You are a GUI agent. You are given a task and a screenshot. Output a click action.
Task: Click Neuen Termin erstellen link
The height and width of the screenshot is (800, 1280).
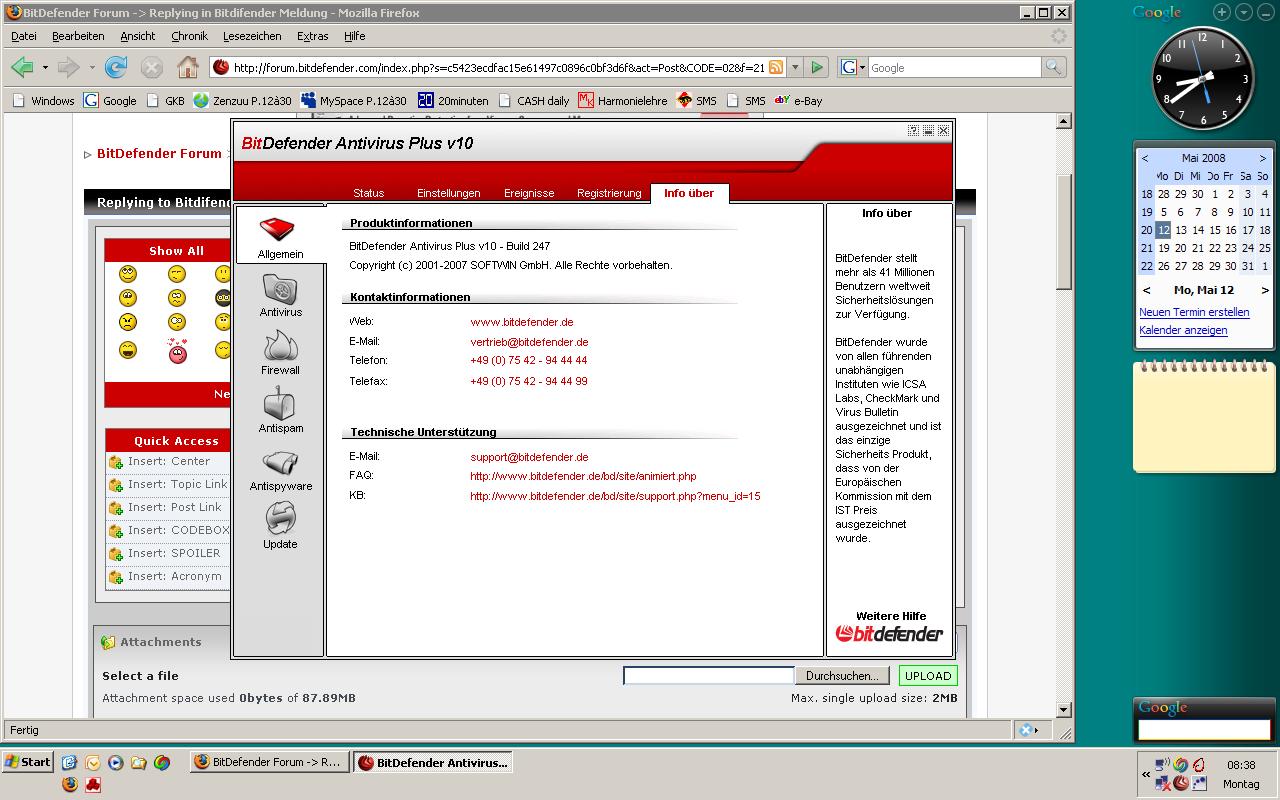(x=1194, y=312)
